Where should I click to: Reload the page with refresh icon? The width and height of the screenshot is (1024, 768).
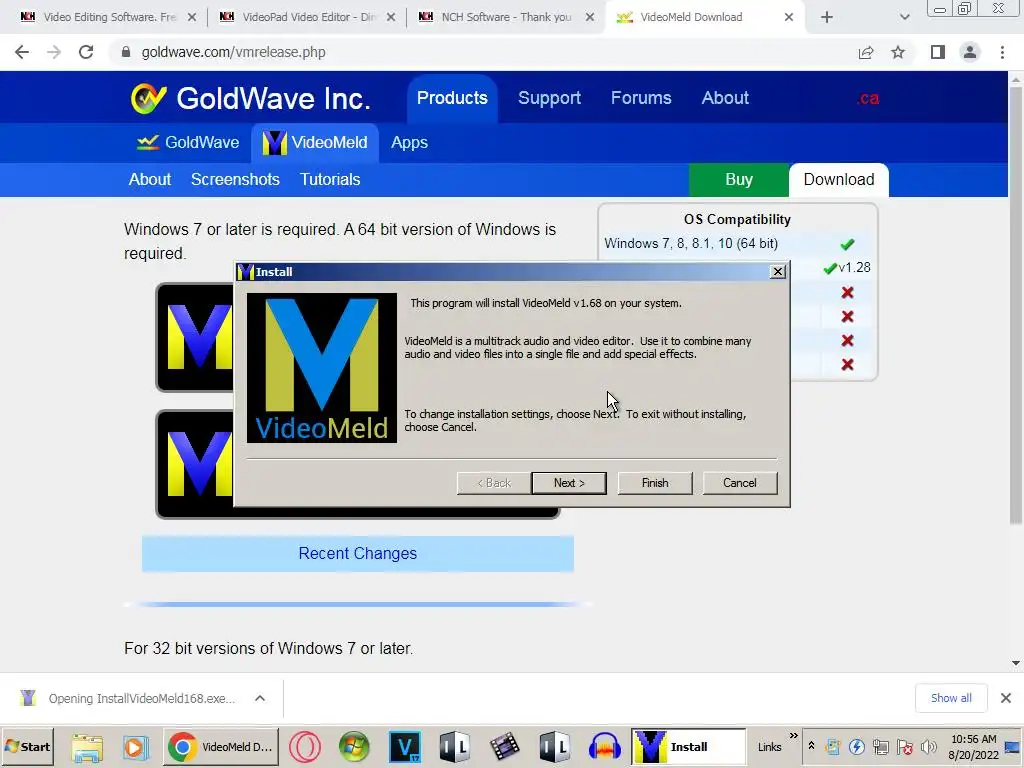pyautogui.click(x=86, y=52)
